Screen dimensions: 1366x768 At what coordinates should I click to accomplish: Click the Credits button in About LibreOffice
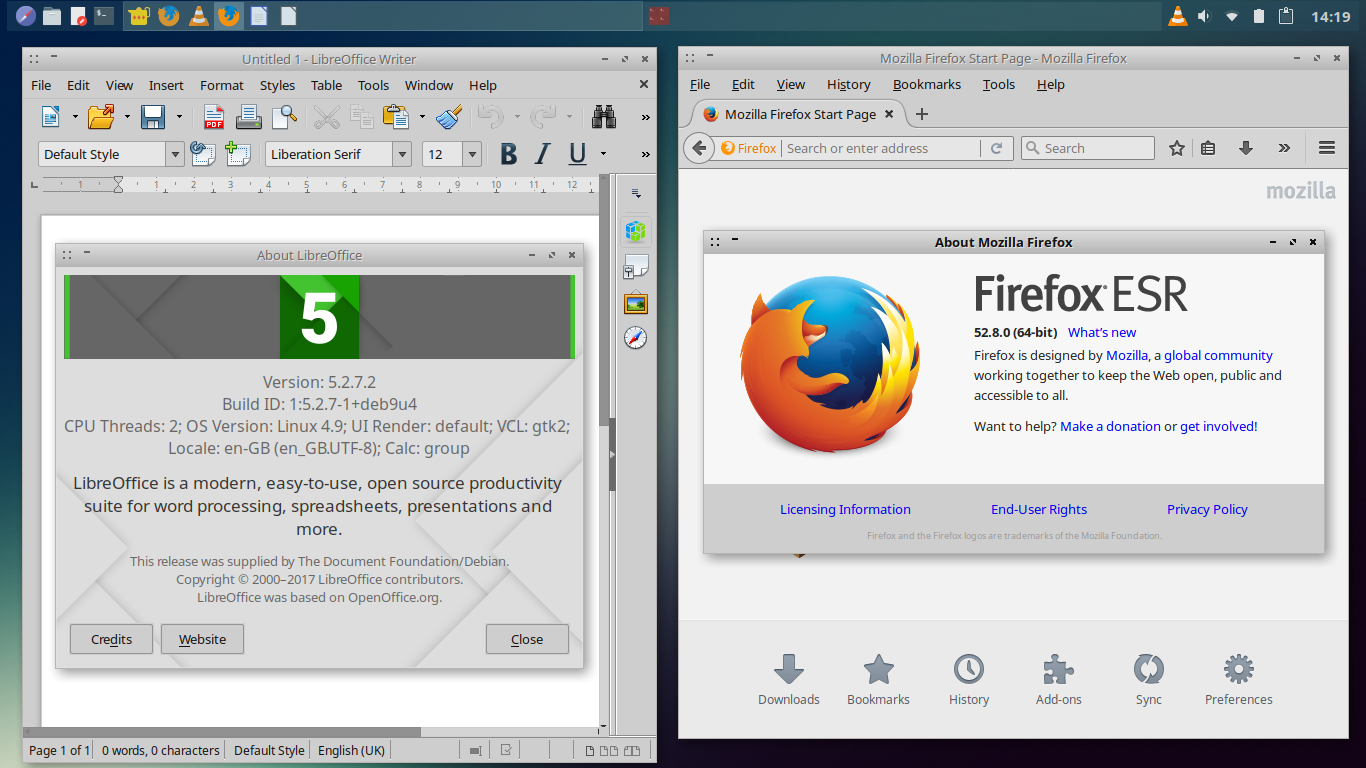pos(111,639)
